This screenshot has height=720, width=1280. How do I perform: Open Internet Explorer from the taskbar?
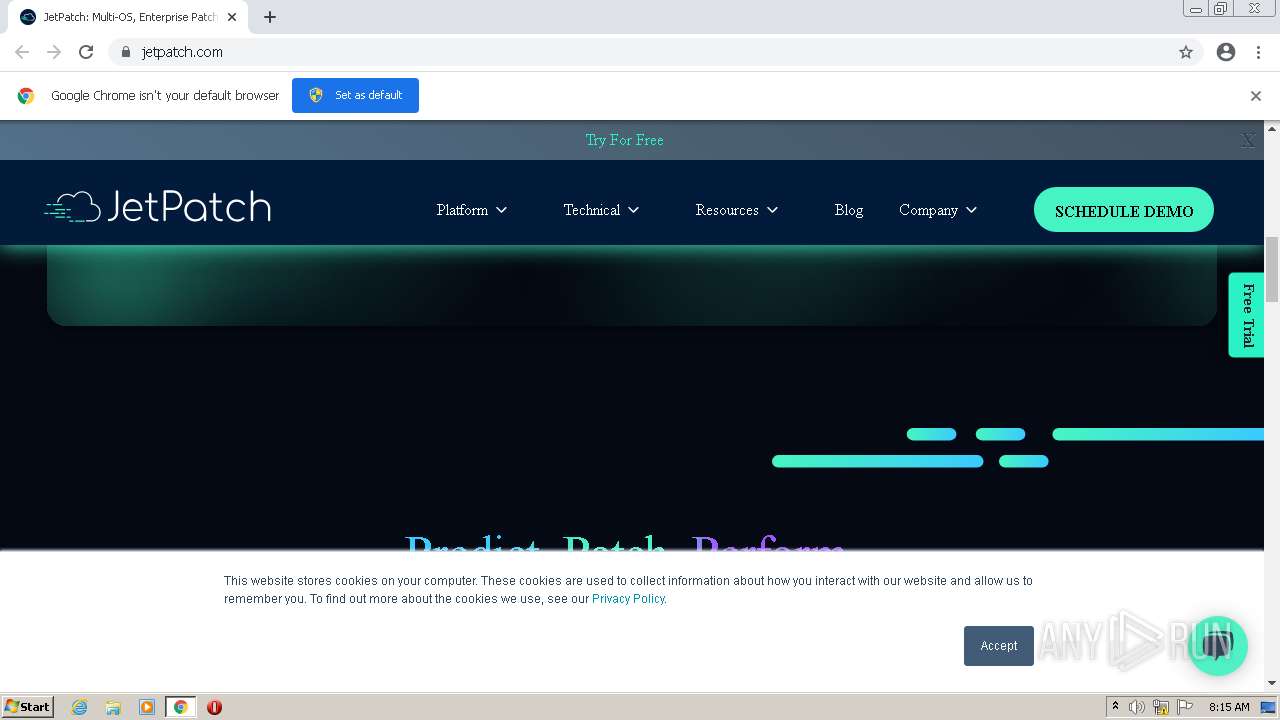point(79,707)
